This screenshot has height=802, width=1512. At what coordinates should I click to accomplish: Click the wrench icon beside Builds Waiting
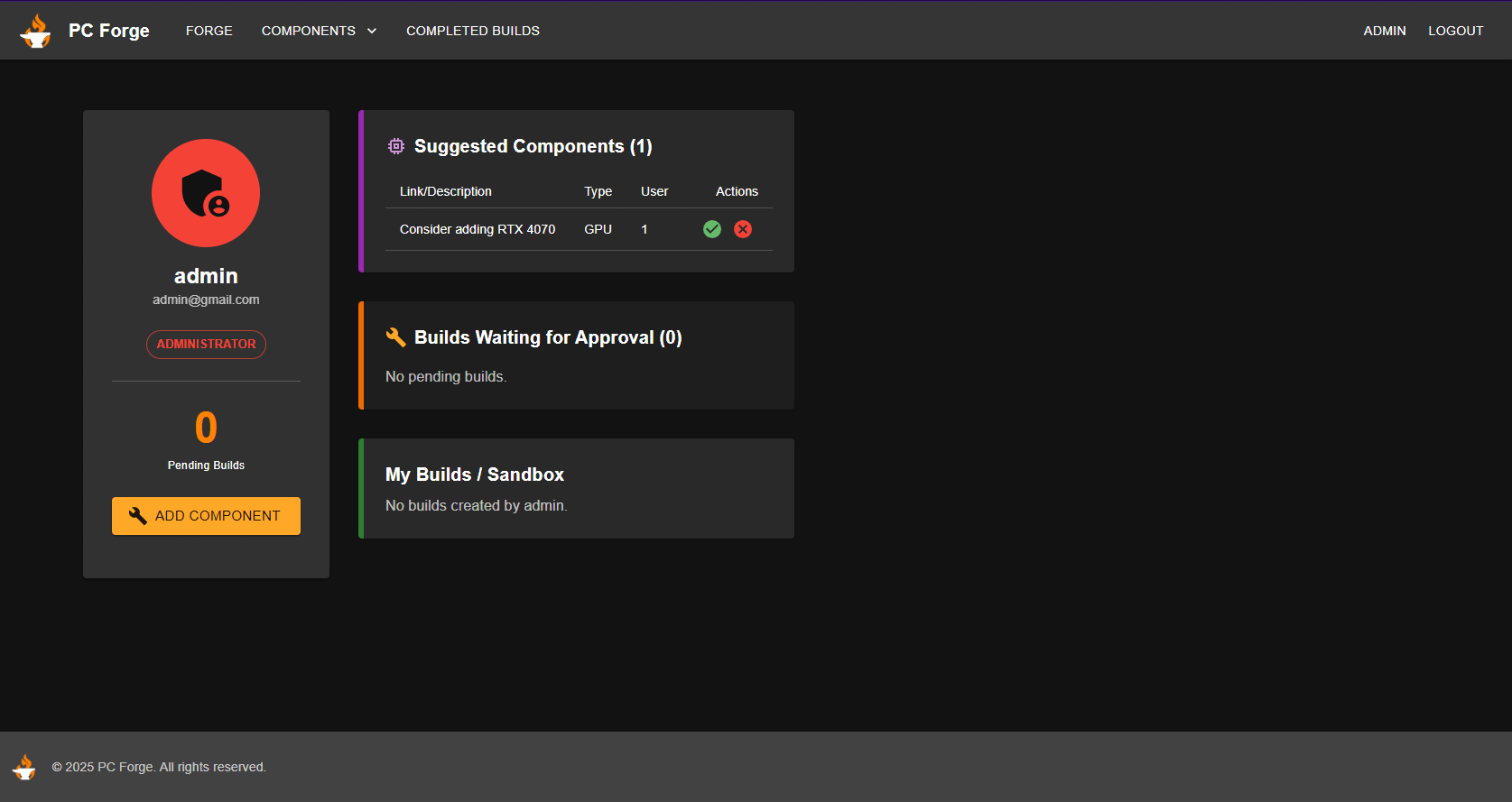[x=395, y=337]
